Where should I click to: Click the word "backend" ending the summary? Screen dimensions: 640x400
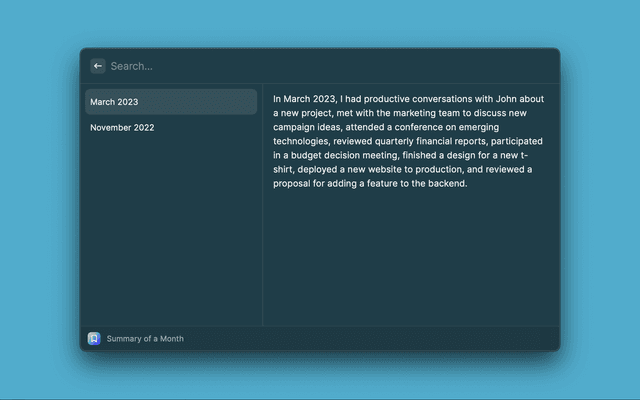(448, 183)
